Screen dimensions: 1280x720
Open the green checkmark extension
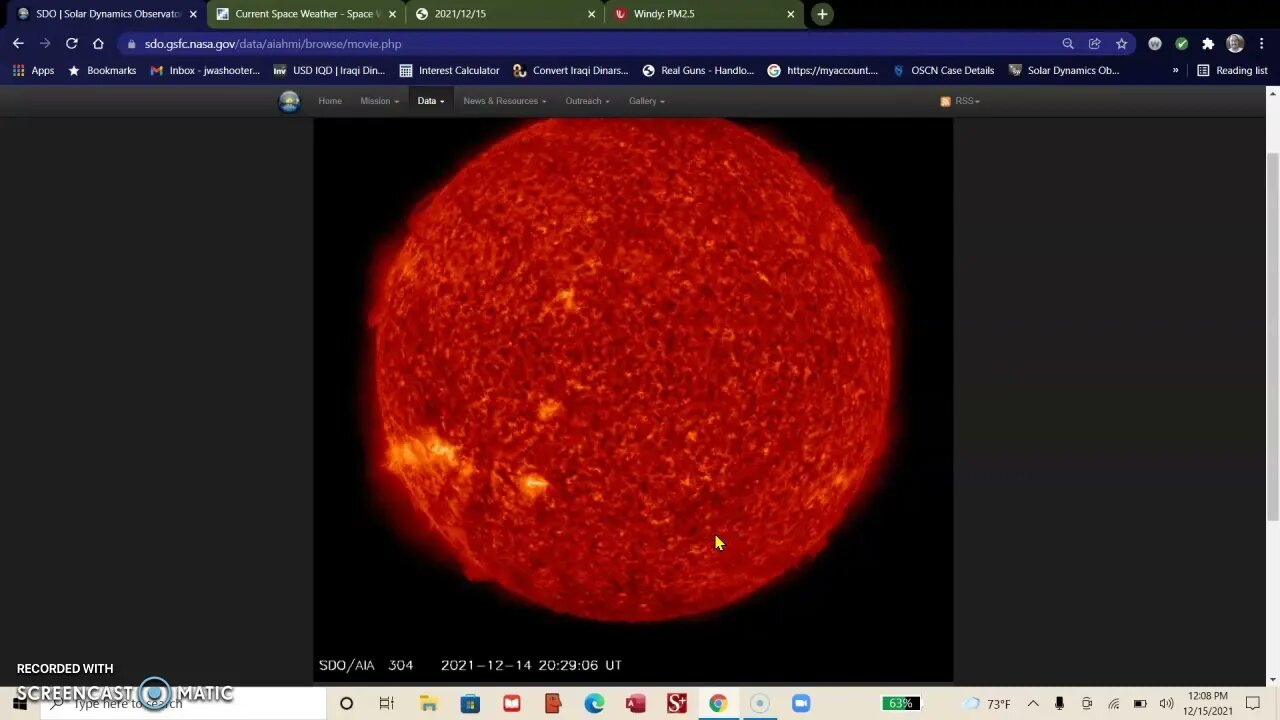pyautogui.click(x=1182, y=44)
